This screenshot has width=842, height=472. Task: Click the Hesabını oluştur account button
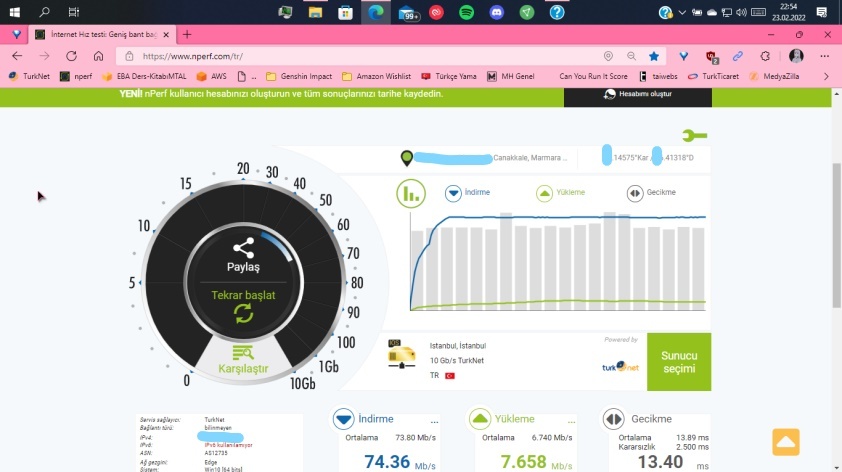(x=638, y=95)
